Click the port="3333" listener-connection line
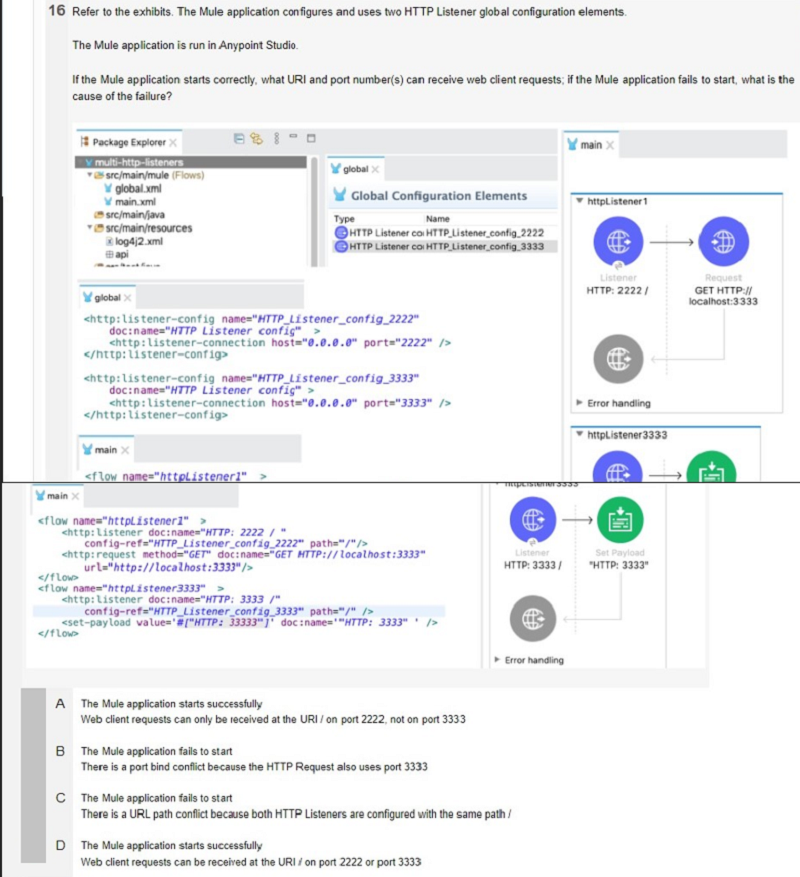The image size is (800, 877). click(280, 403)
